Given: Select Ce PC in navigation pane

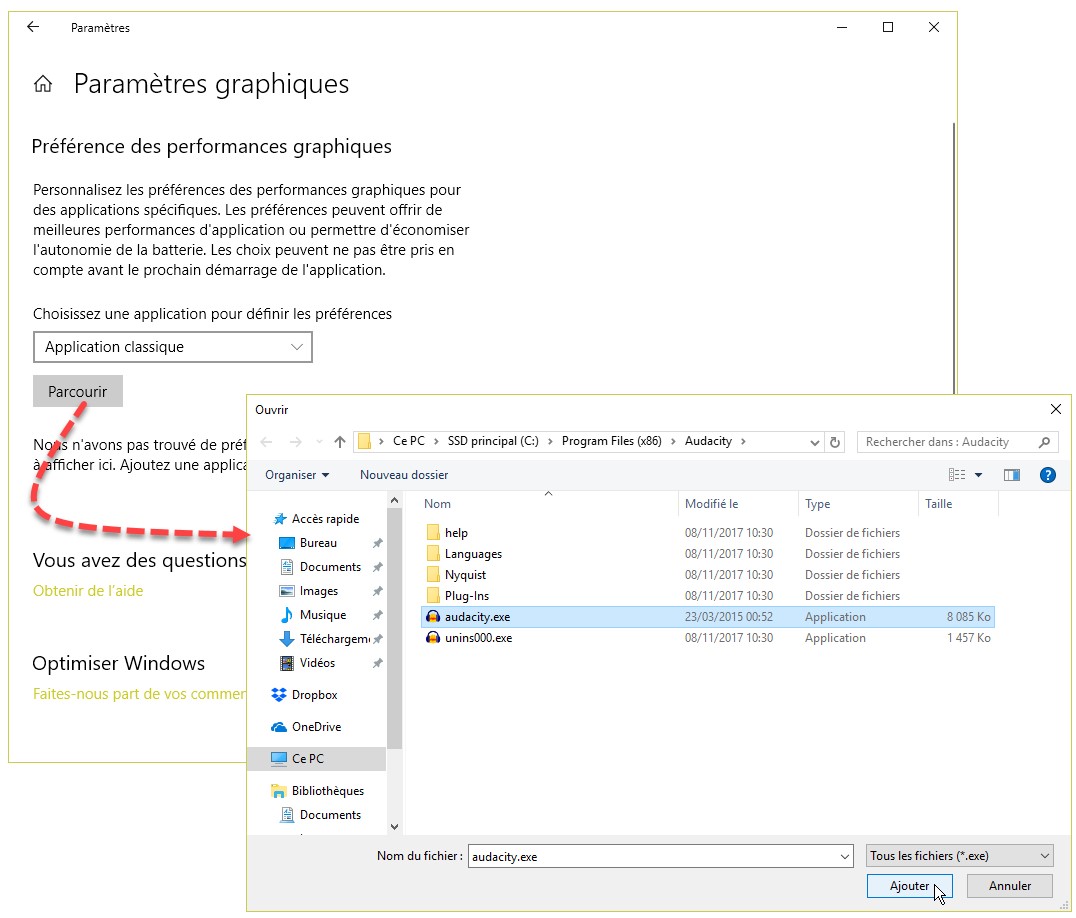Looking at the screenshot, I should [x=316, y=759].
